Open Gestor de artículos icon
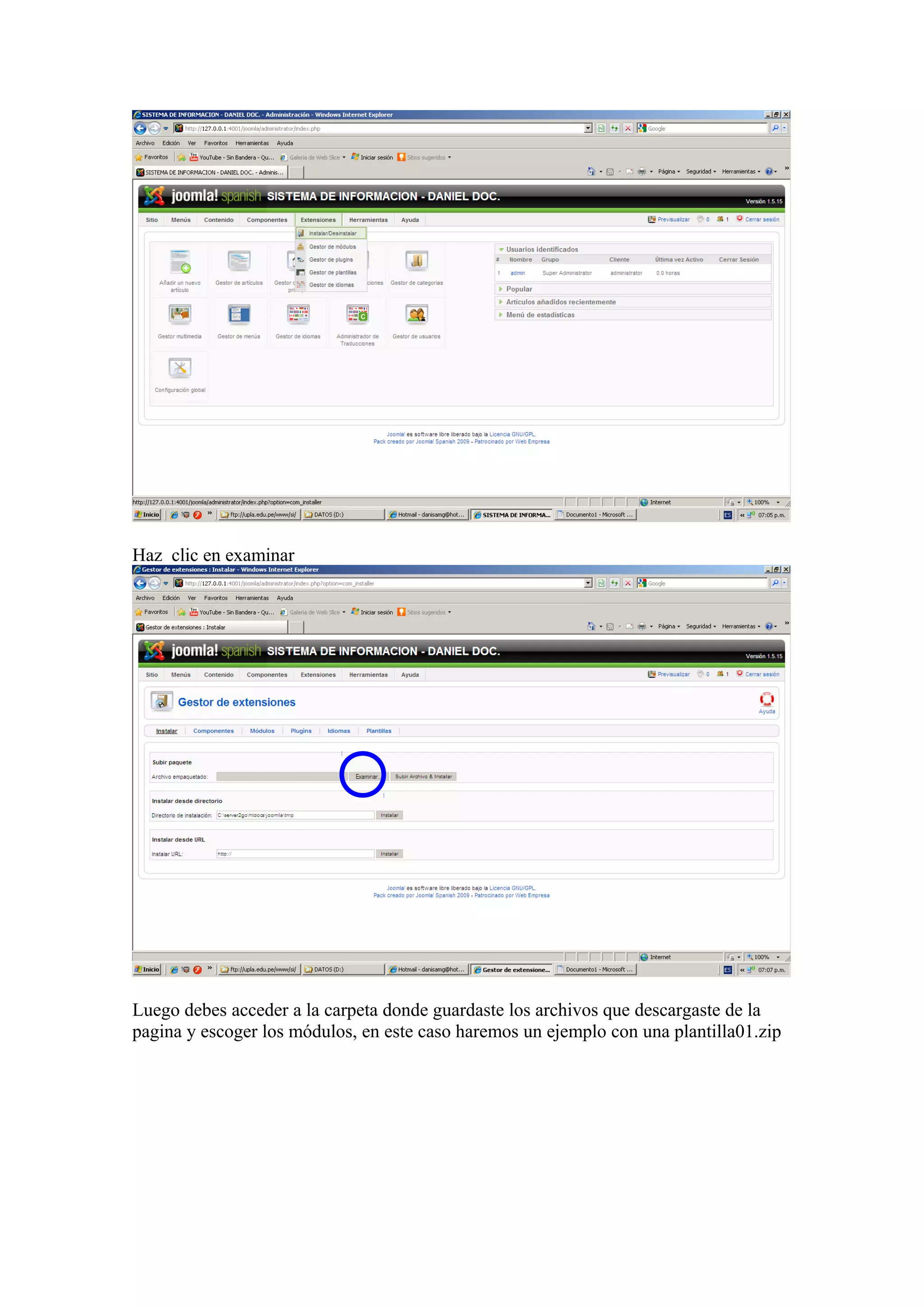 click(x=239, y=261)
